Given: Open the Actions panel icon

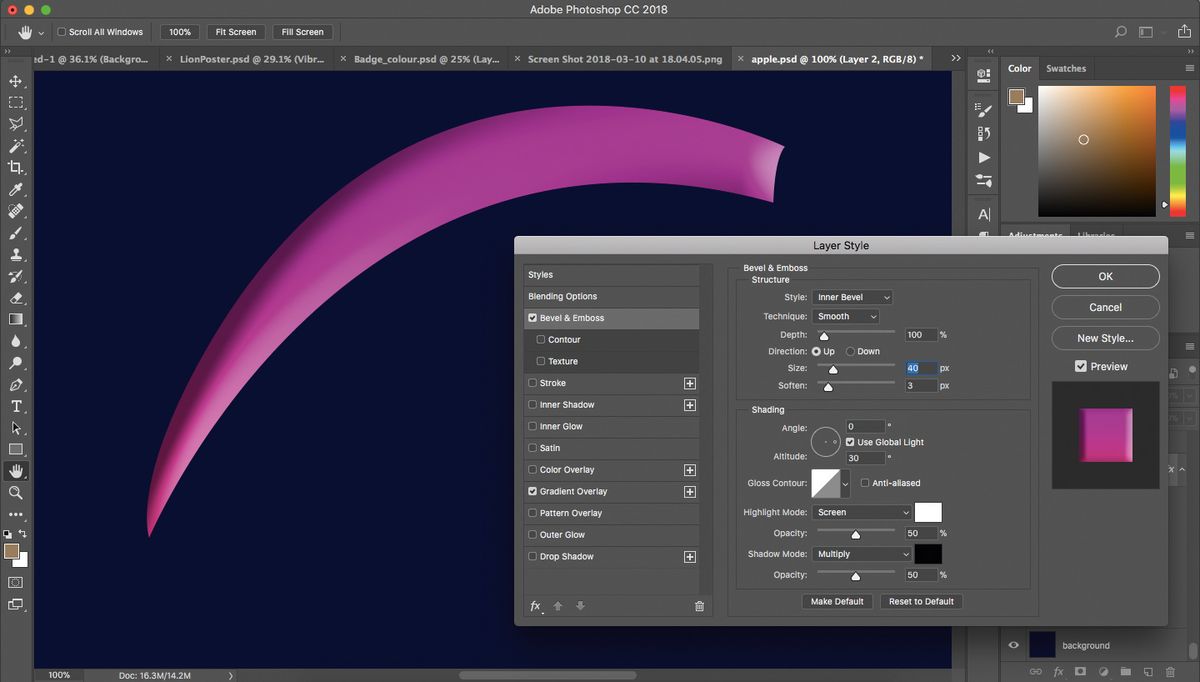Looking at the screenshot, I should click(x=983, y=157).
